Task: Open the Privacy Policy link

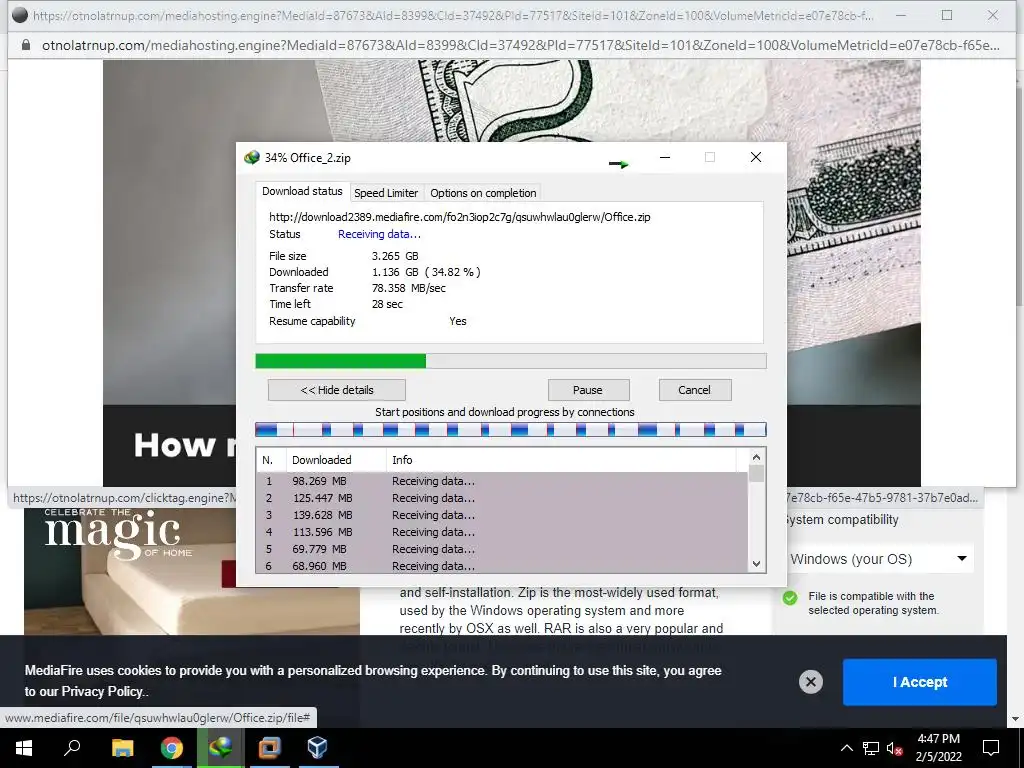Action: [101, 691]
